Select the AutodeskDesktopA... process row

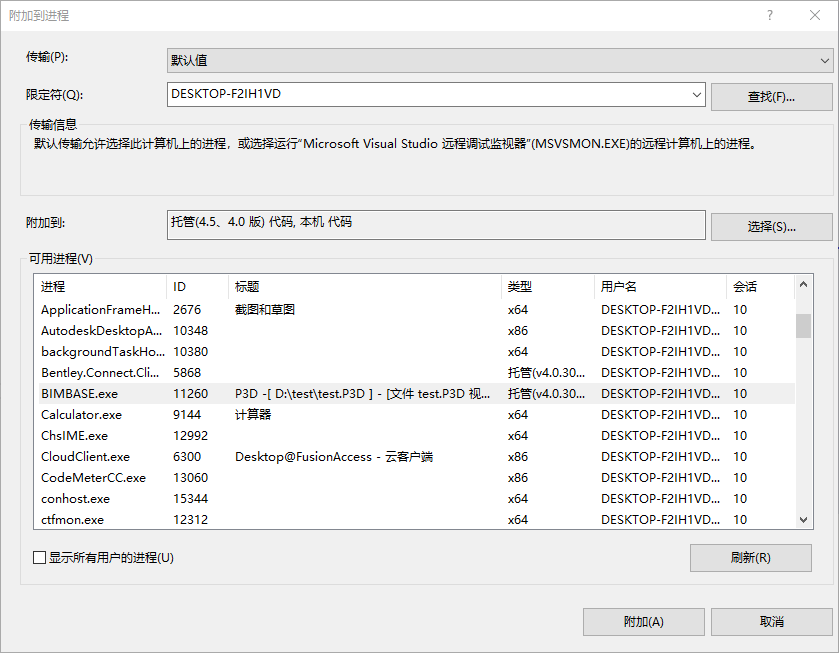(x=415, y=331)
